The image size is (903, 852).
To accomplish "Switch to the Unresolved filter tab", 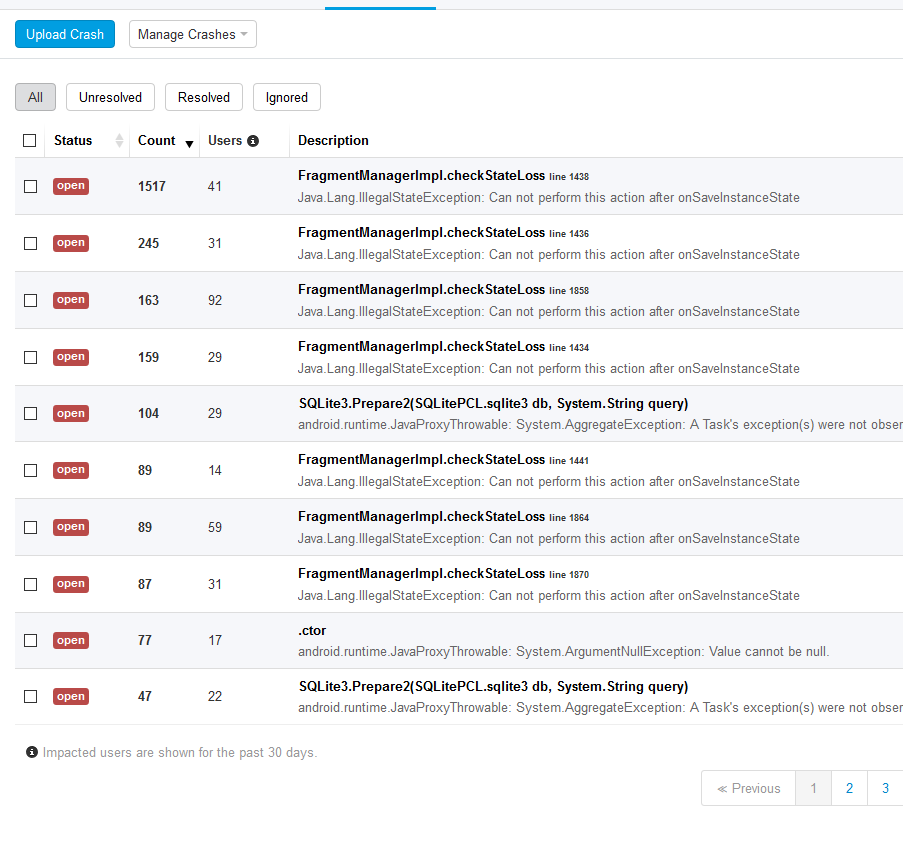I will (x=109, y=97).
